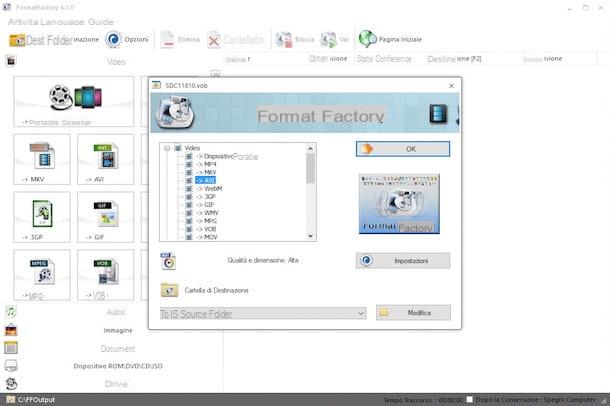Screen dimensions: 610x406
Task: Select Dispositivo Portatile in tree
Action: pos(227,156)
